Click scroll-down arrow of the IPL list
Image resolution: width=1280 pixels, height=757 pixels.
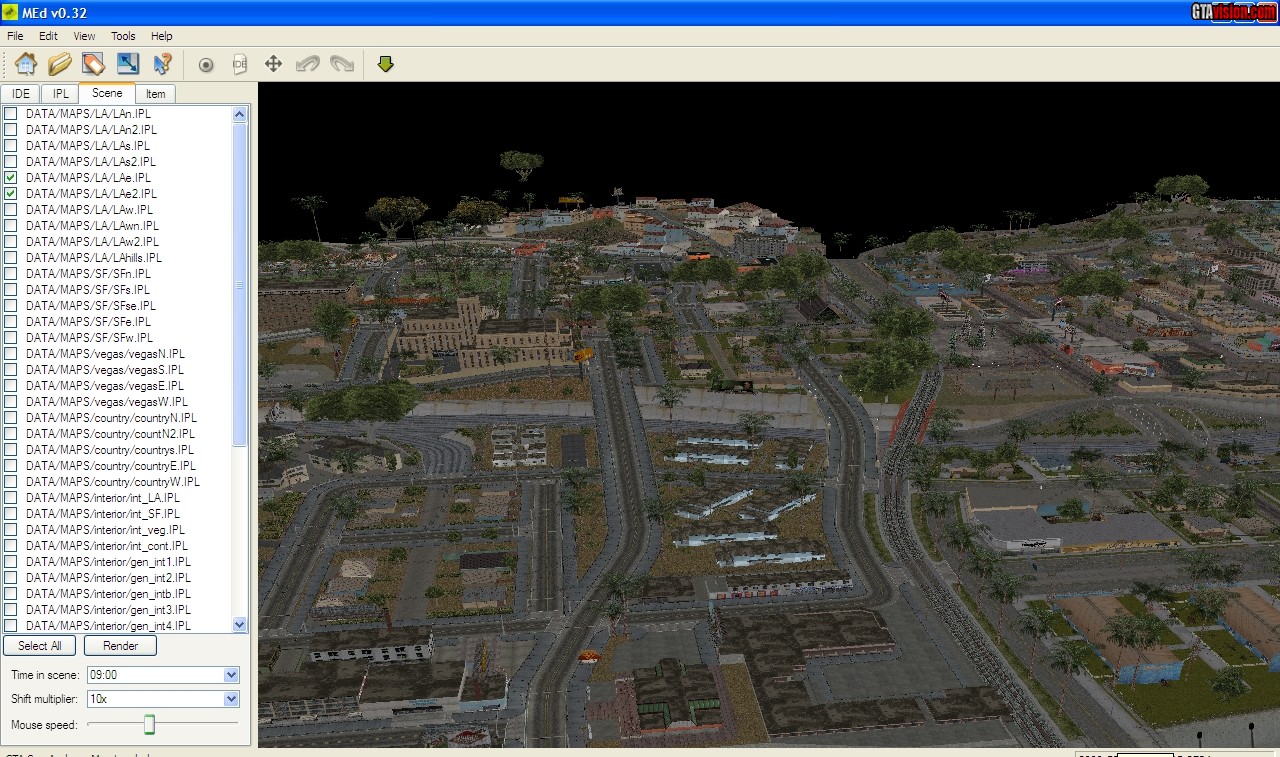point(240,625)
